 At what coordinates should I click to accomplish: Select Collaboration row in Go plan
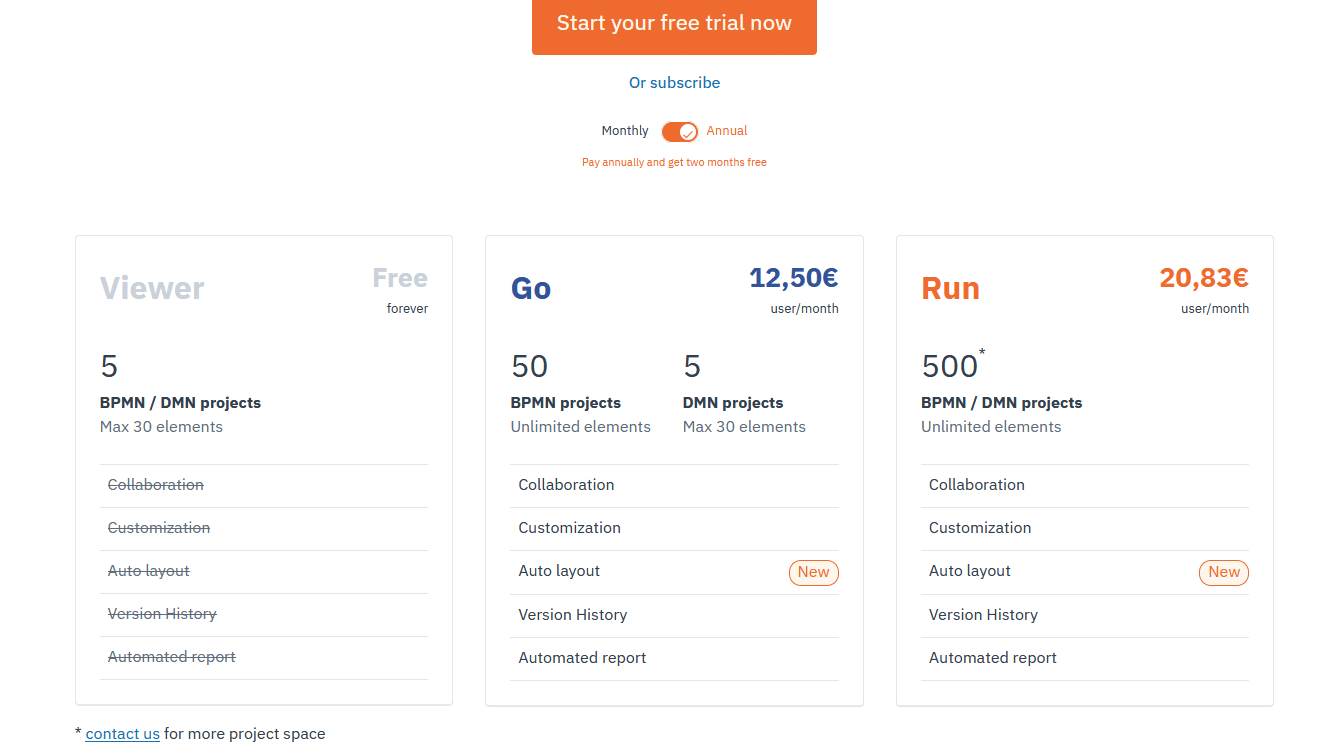click(674, 485)
